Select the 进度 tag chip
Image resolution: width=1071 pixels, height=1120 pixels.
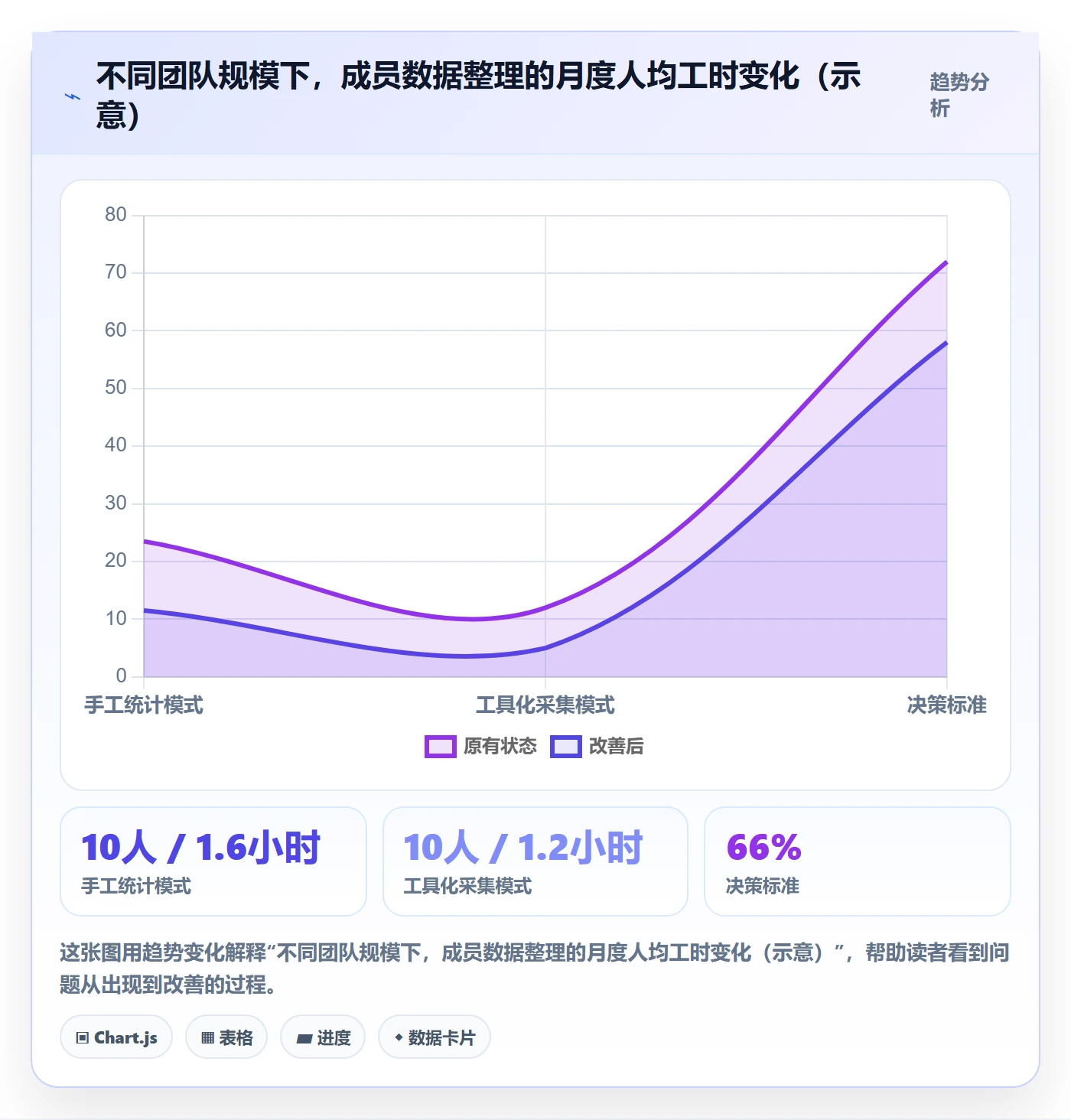click(323, 1037)
